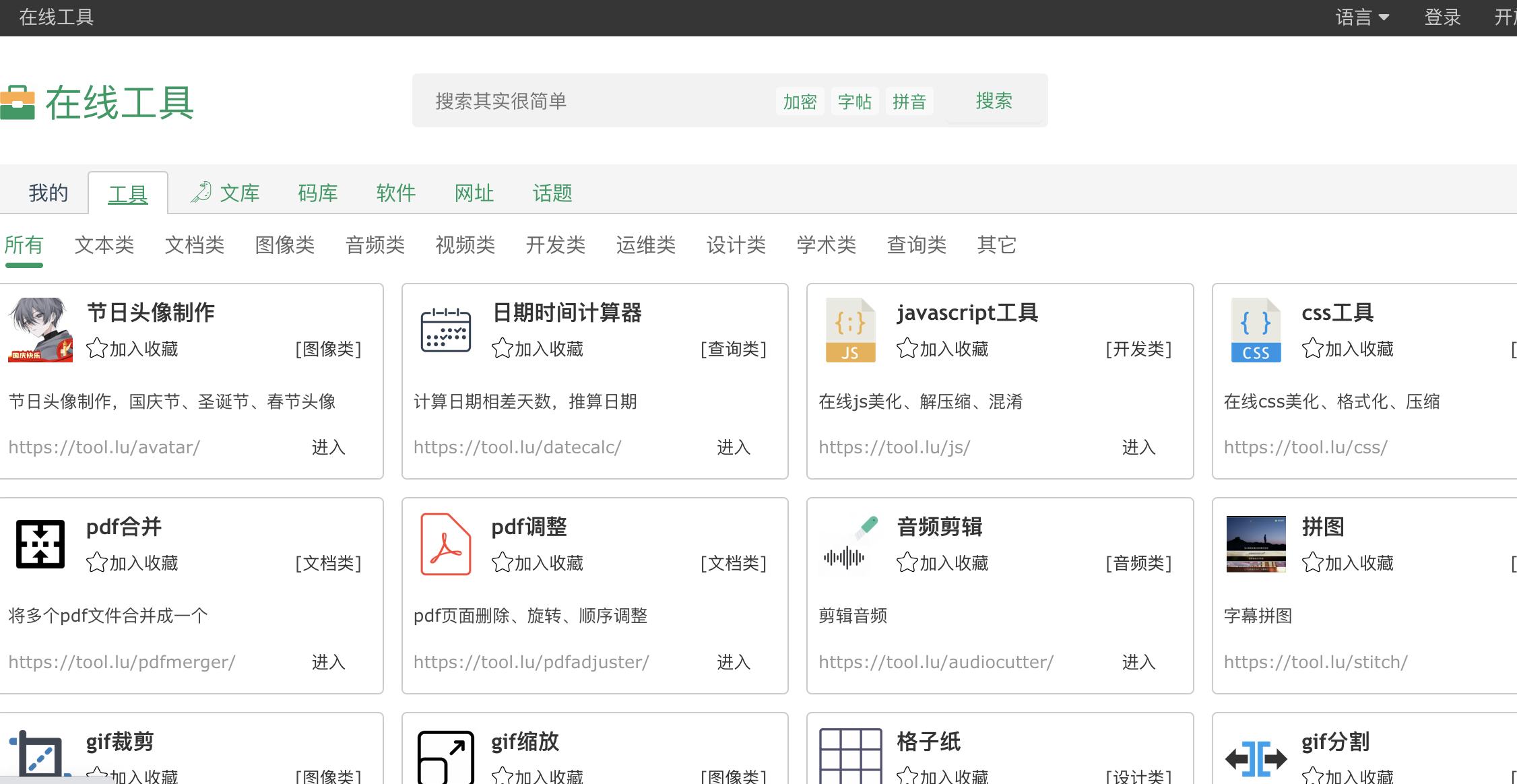Click the pdf合并 merge icon
Viewport: 1517px width, 784px height.
coord(40,544)
